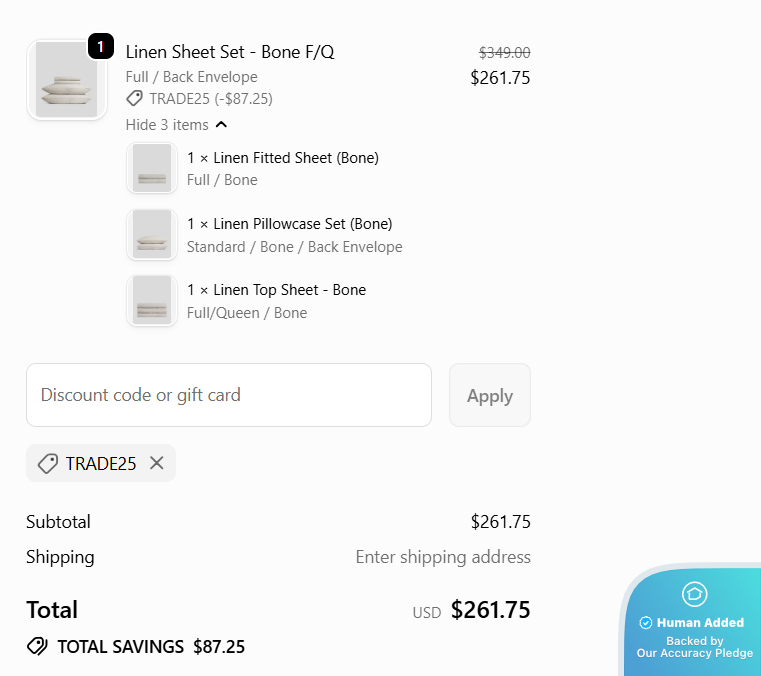Click the quantity badge showing 1
The height and width of the screenshot is (676, 761).
click(100, 46)
